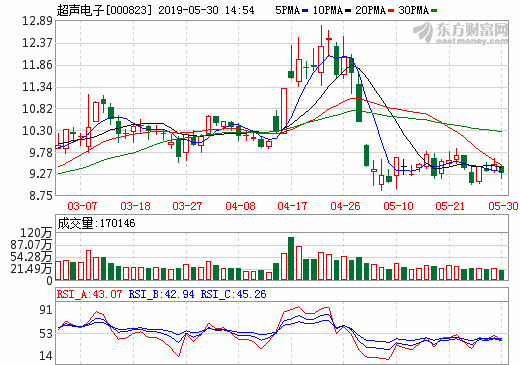
Task: Click the last candlestick on 05-30
Action: (x=501, y=172)
